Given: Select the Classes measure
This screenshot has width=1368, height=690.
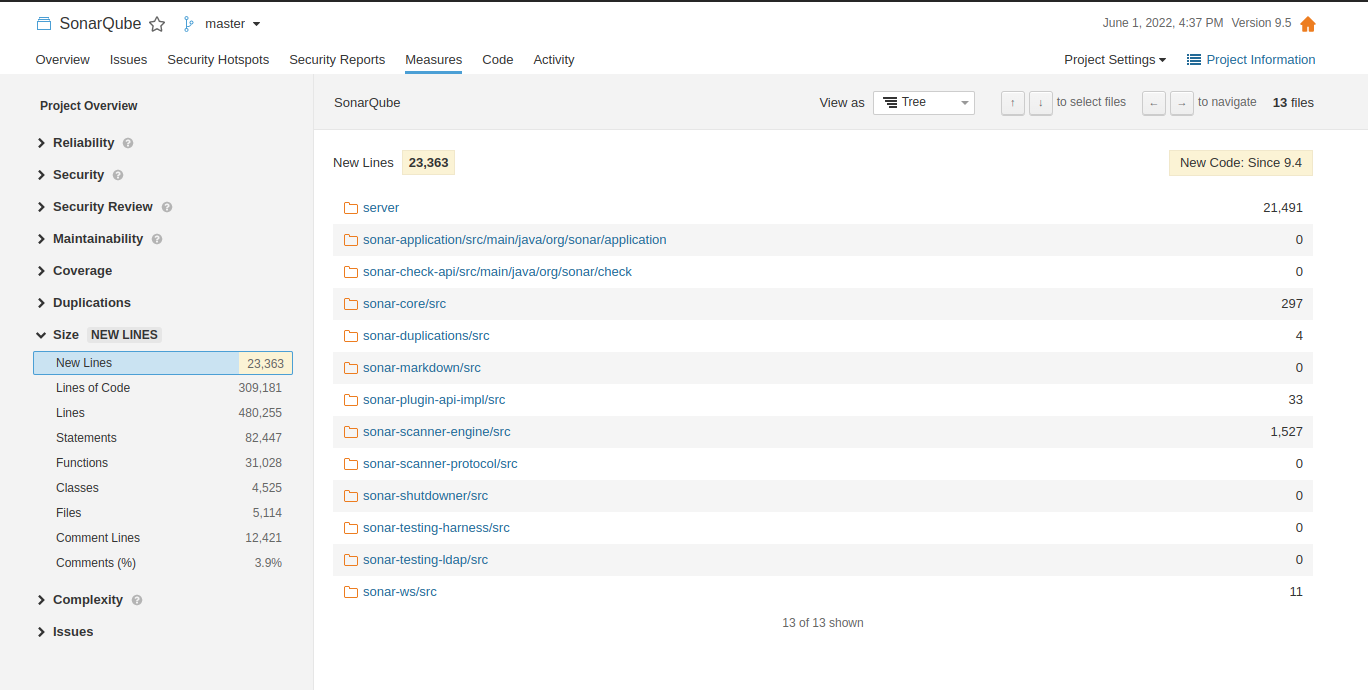Looking at the screenshot, I should click(163, 488).
